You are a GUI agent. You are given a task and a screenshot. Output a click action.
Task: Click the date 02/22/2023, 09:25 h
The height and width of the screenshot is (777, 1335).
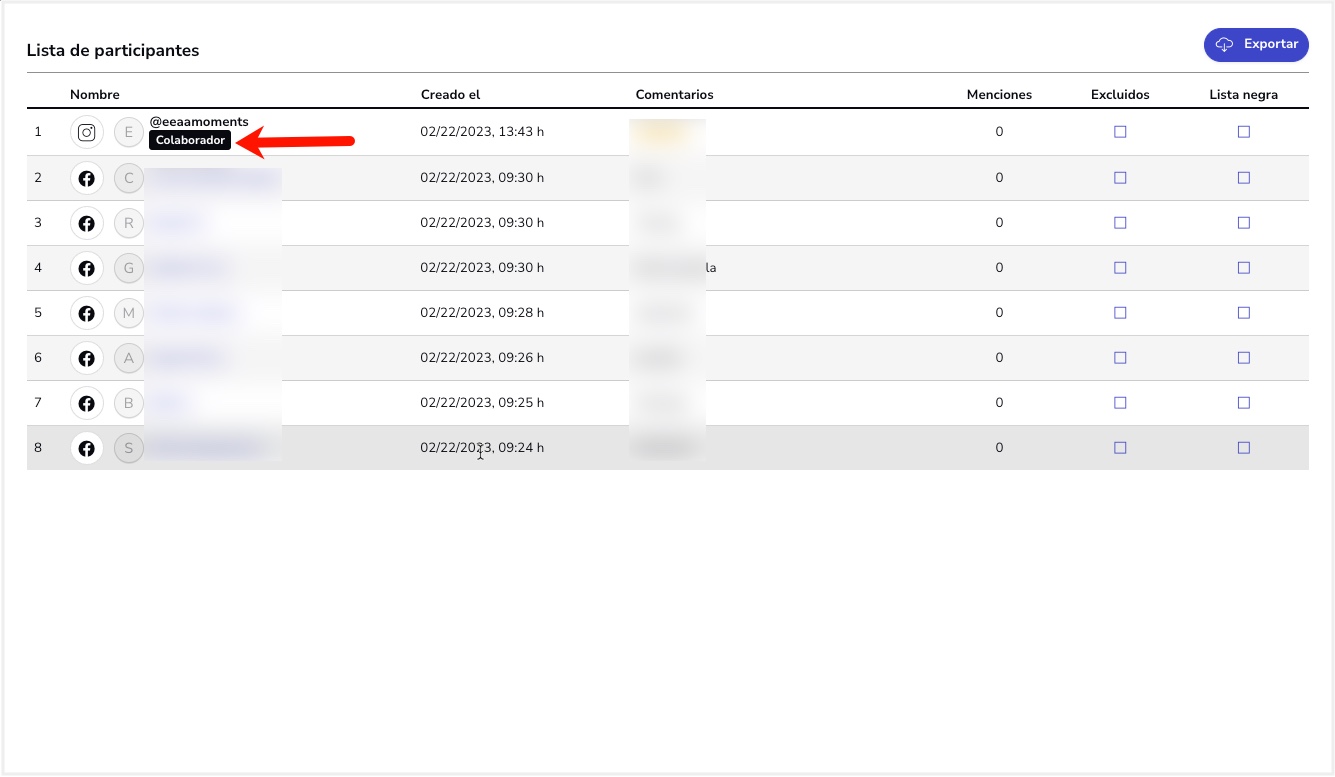click(482, 403)
